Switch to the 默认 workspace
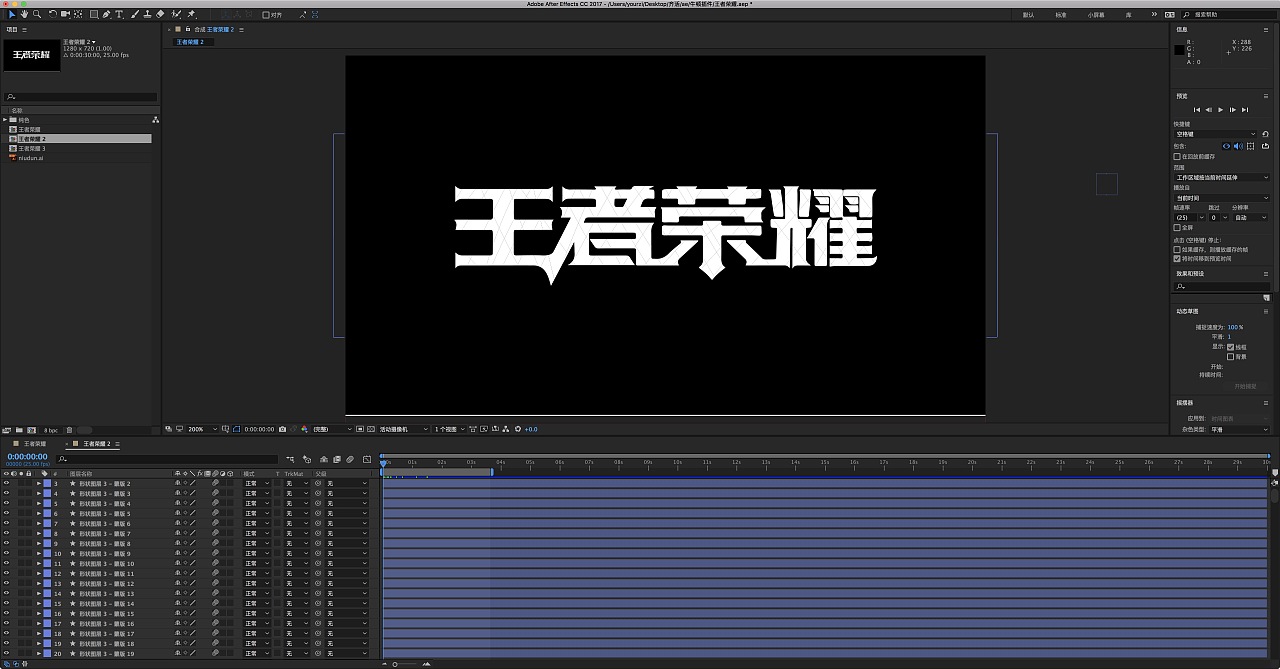1280x669 pixels. coord(1028,15)
